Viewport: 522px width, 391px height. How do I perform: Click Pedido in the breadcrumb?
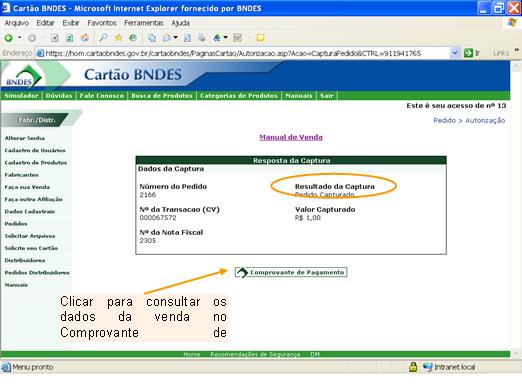[x=444, y=120]
